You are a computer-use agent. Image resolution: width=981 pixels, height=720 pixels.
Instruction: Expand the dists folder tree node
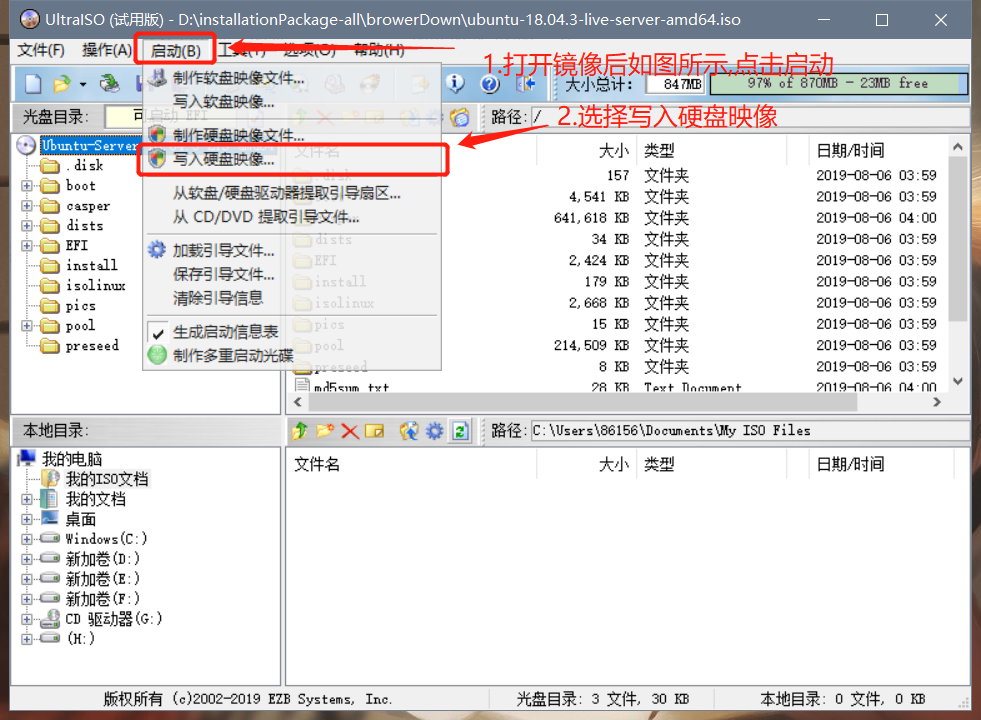pos(27,225)
